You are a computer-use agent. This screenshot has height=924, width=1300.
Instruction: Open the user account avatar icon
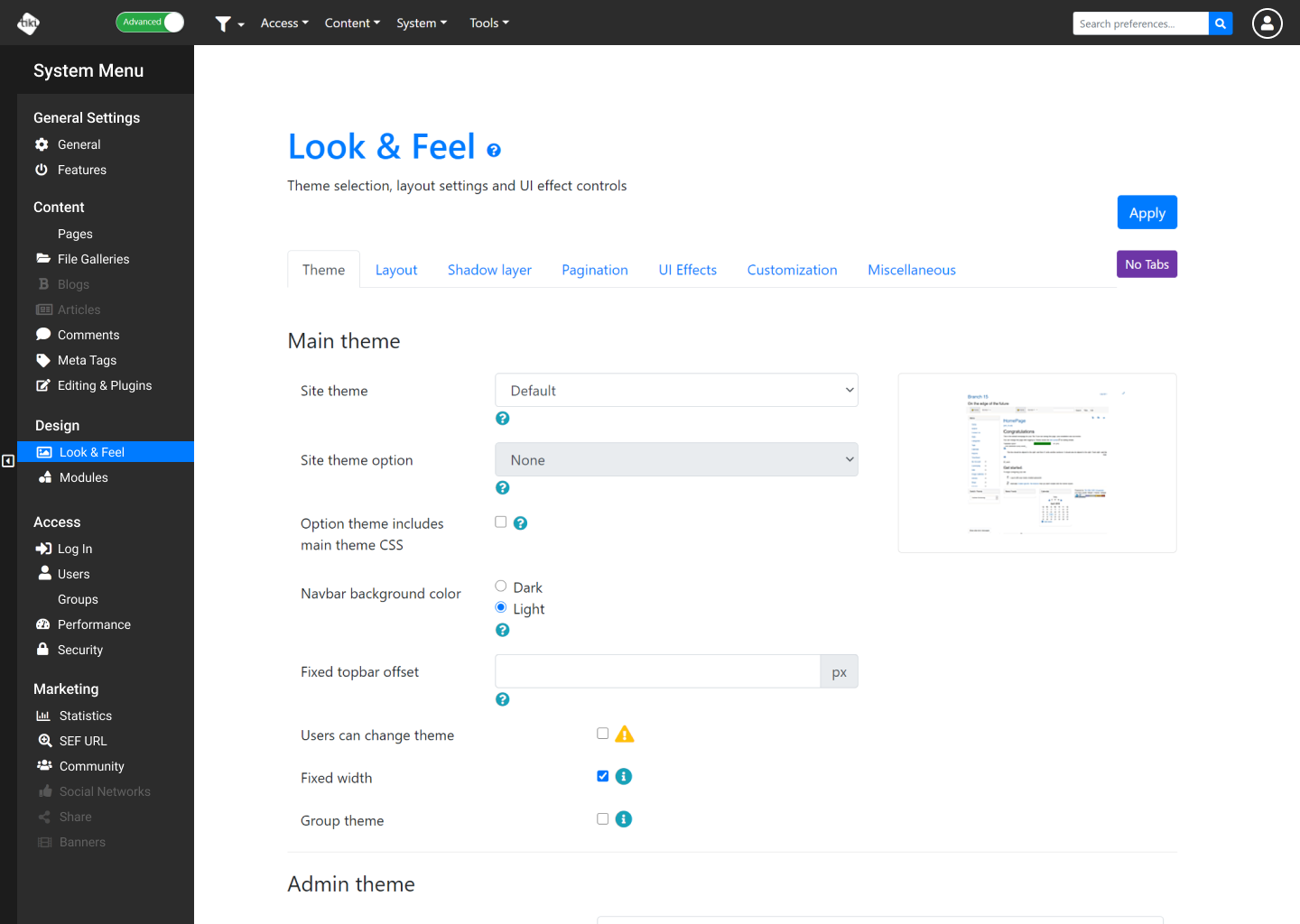click(x=1267, y=23)
